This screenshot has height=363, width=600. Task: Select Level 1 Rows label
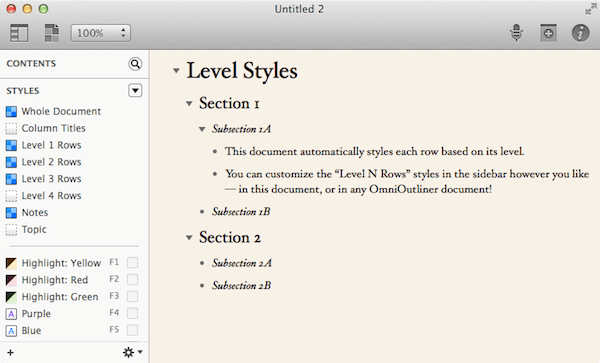[x=51, y=145]
